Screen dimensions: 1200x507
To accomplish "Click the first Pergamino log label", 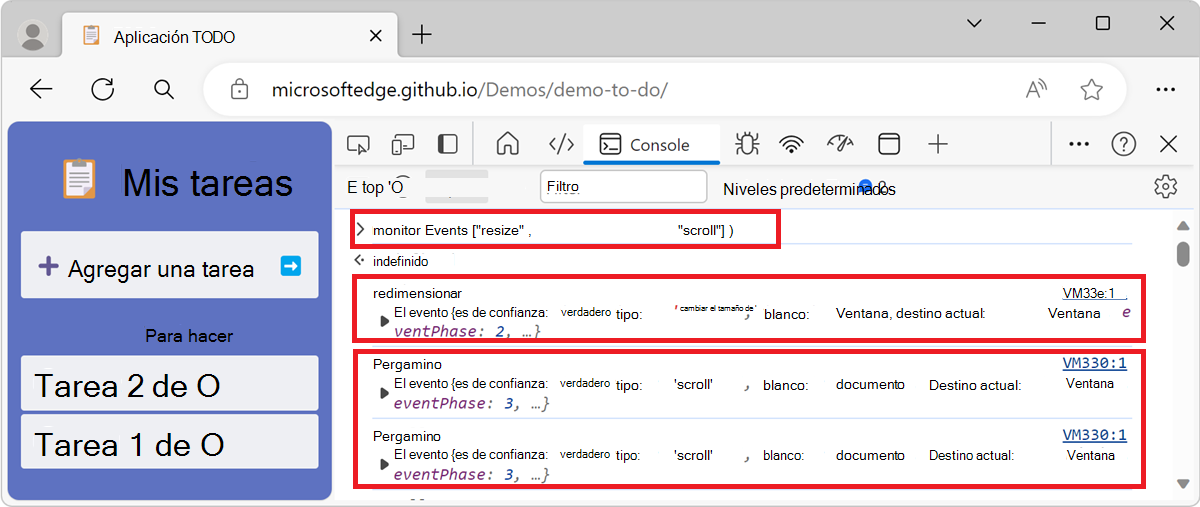I will click(407, 365).
